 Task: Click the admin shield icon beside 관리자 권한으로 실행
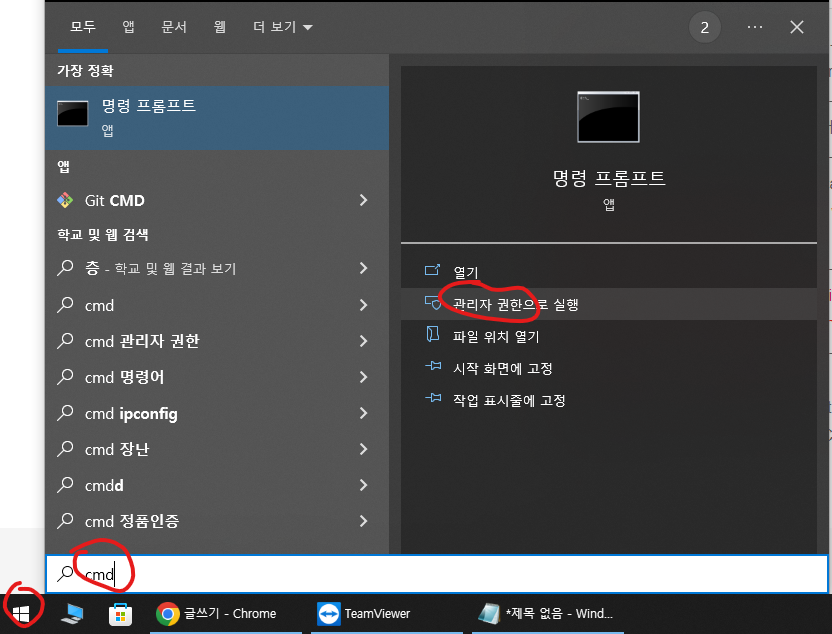coord(432,302)
